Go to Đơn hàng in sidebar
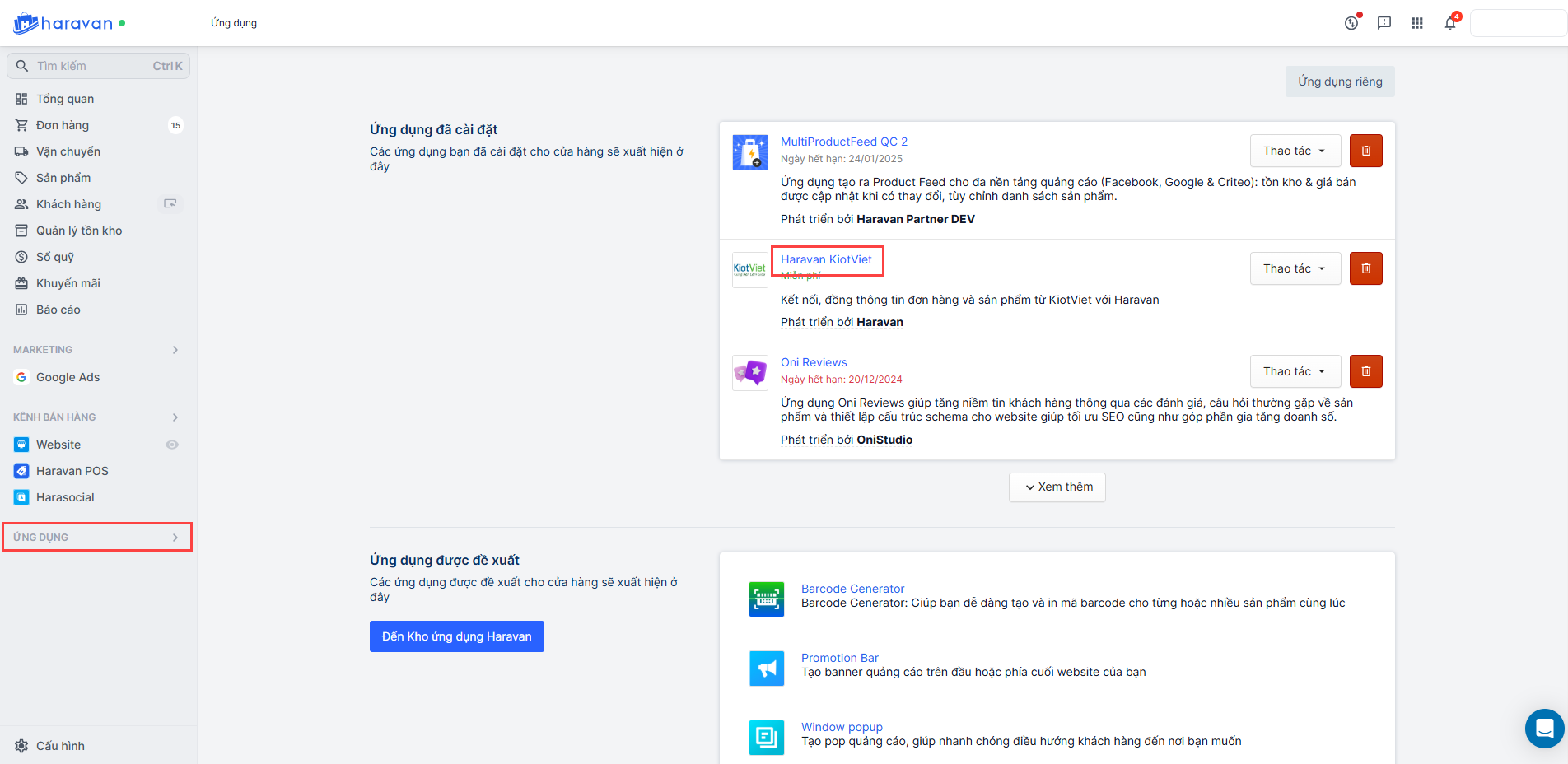 pos(63,125)
